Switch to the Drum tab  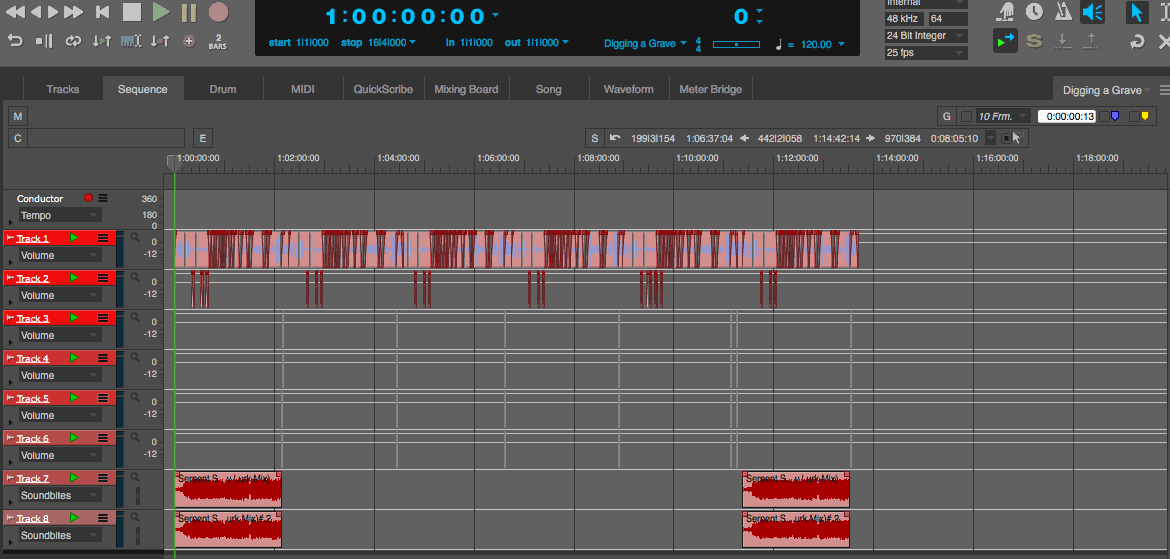[222, 89]
